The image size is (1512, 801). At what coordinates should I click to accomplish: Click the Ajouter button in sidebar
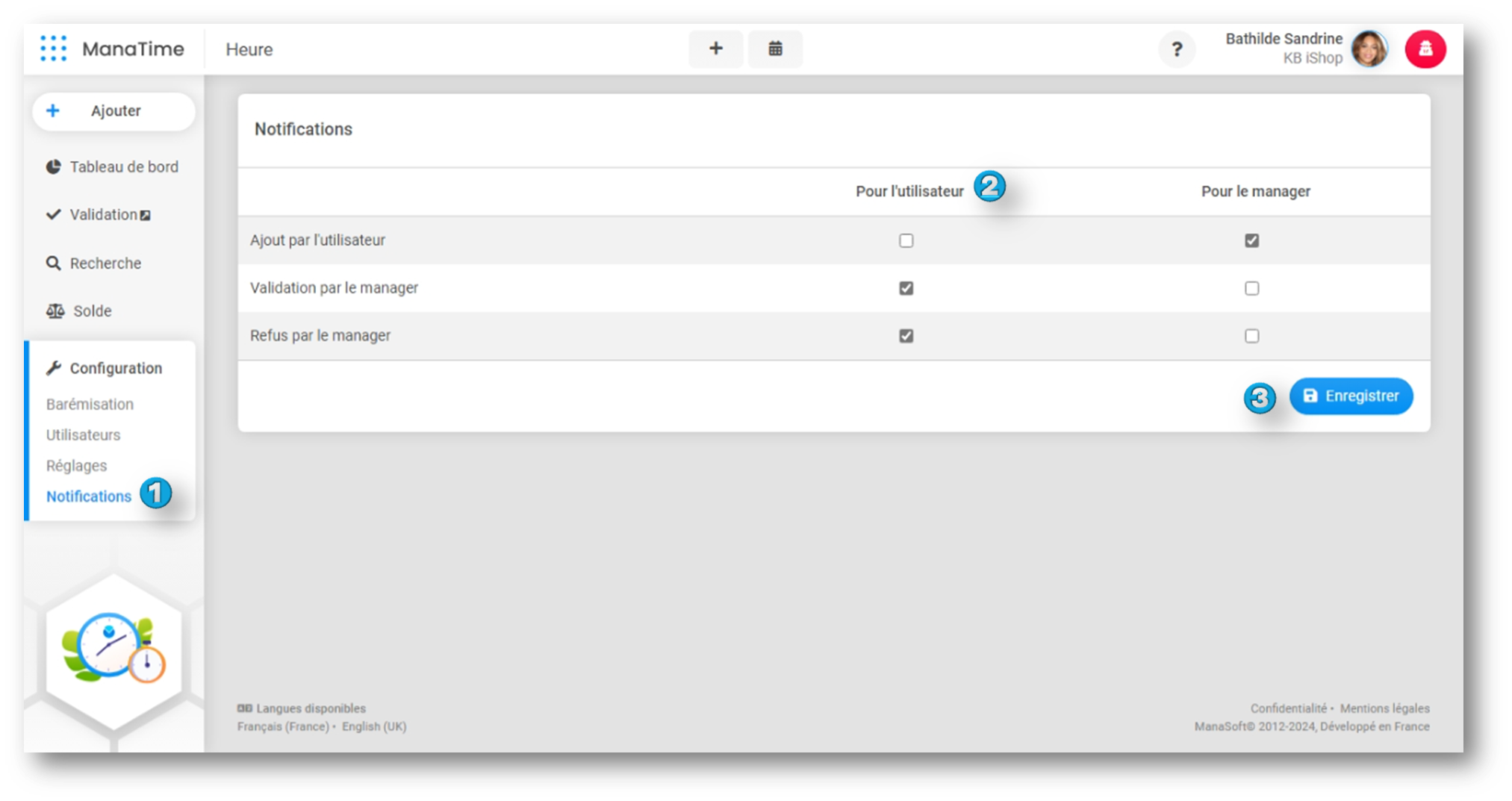pos(113,111)
